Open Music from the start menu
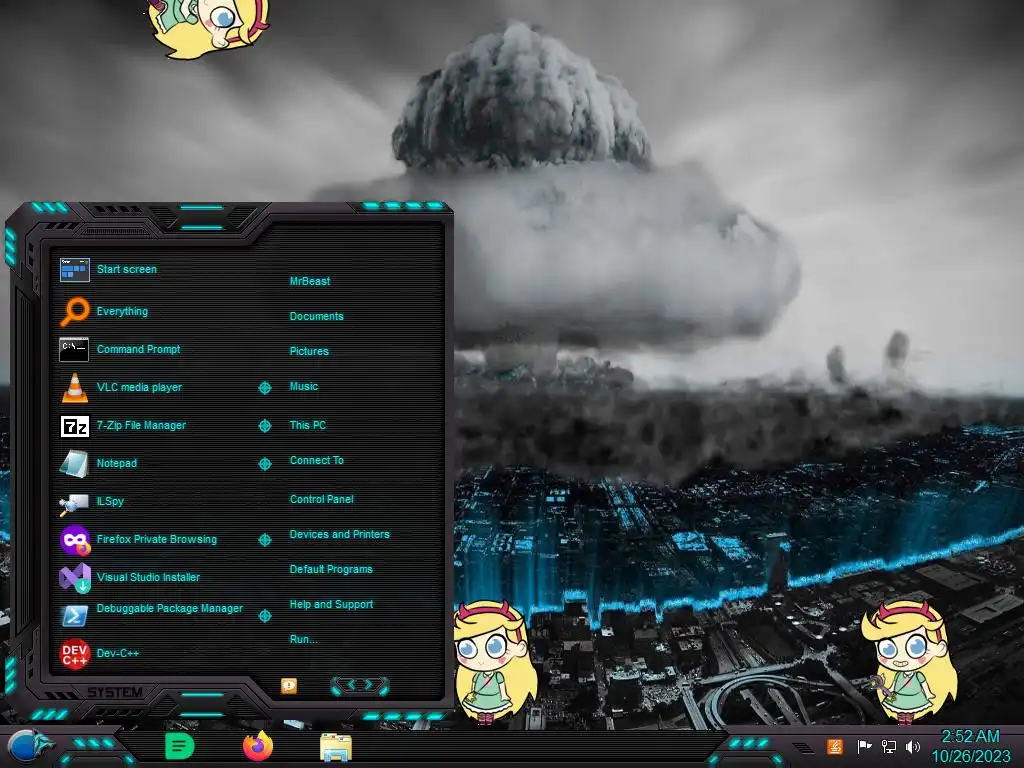1024x768 pixels. [x=304, y=387]
